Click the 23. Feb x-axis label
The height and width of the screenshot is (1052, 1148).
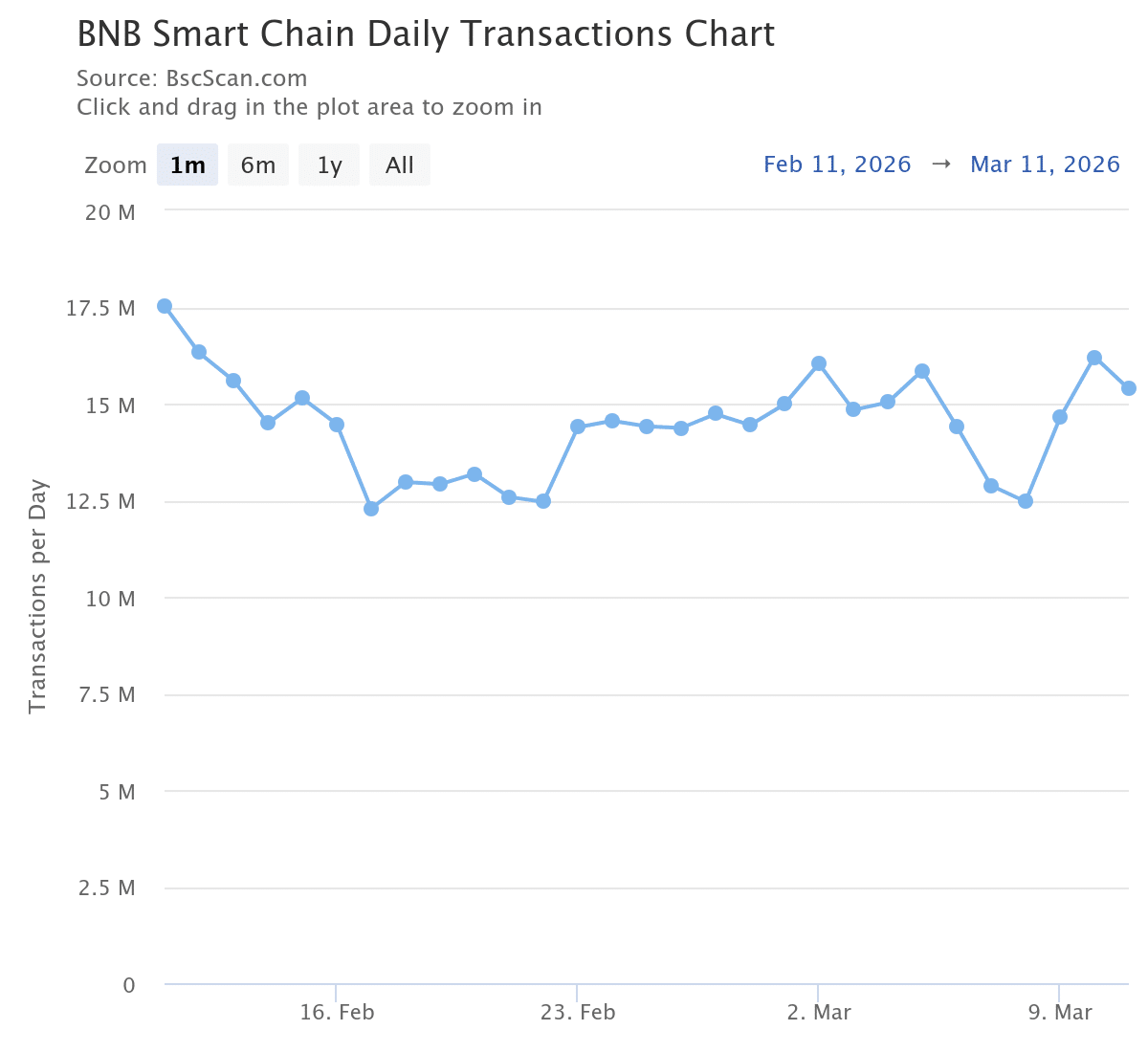tap(578, 1013)
